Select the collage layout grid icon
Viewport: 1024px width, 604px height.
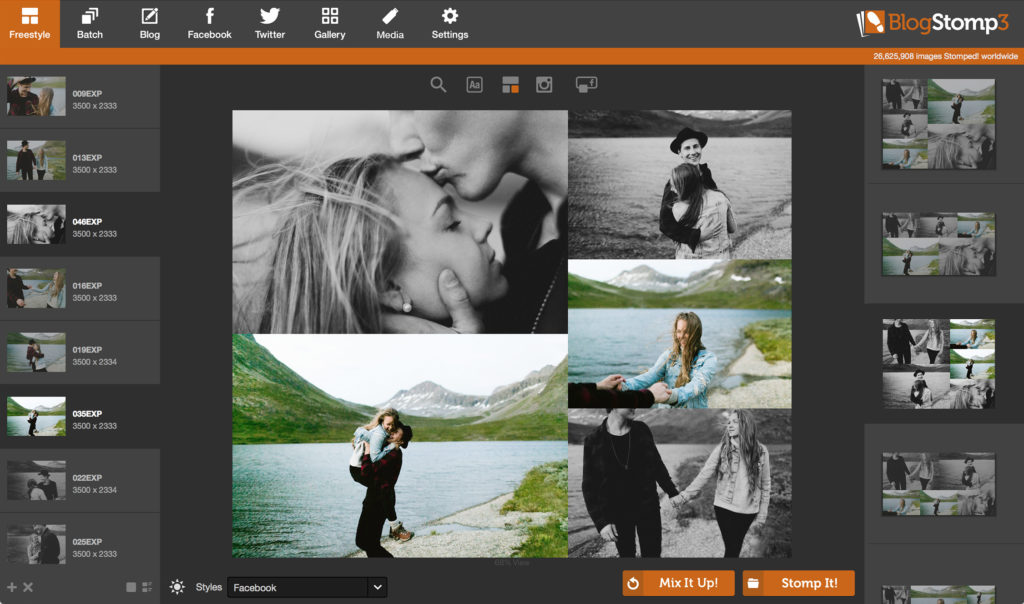[510, 85]
